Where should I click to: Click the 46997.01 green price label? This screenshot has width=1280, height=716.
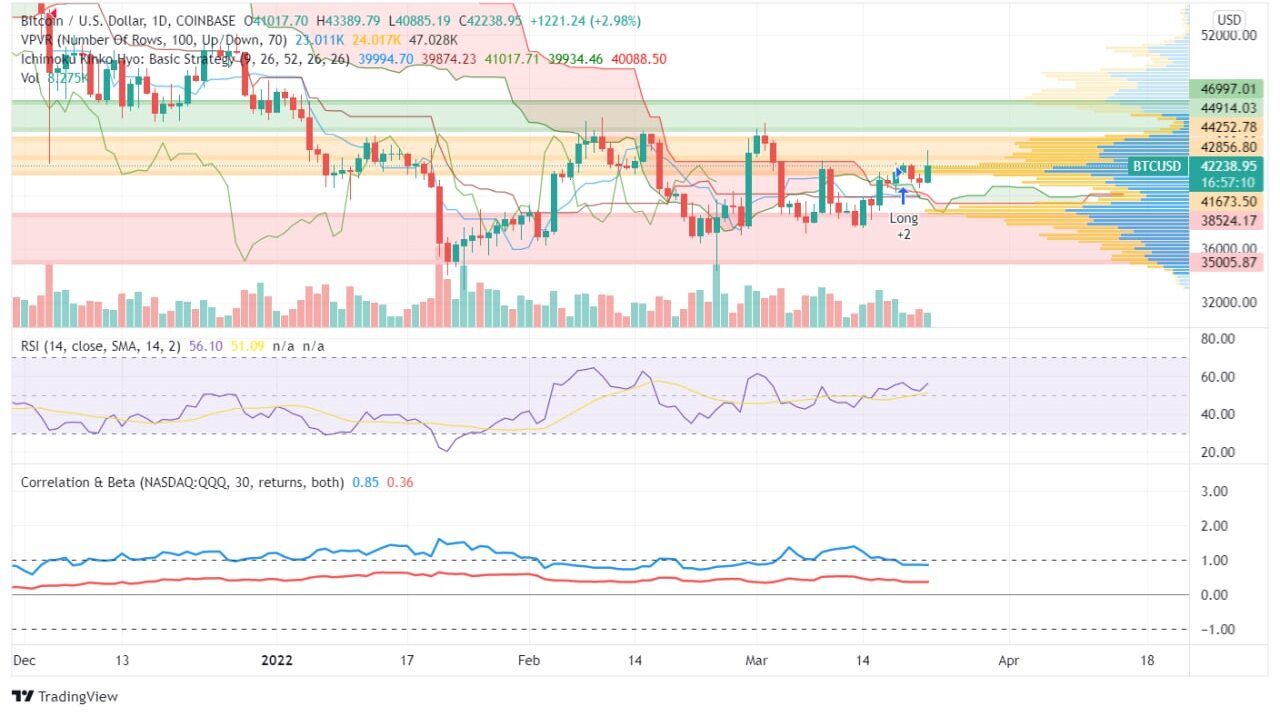[x=1227, y=89]
